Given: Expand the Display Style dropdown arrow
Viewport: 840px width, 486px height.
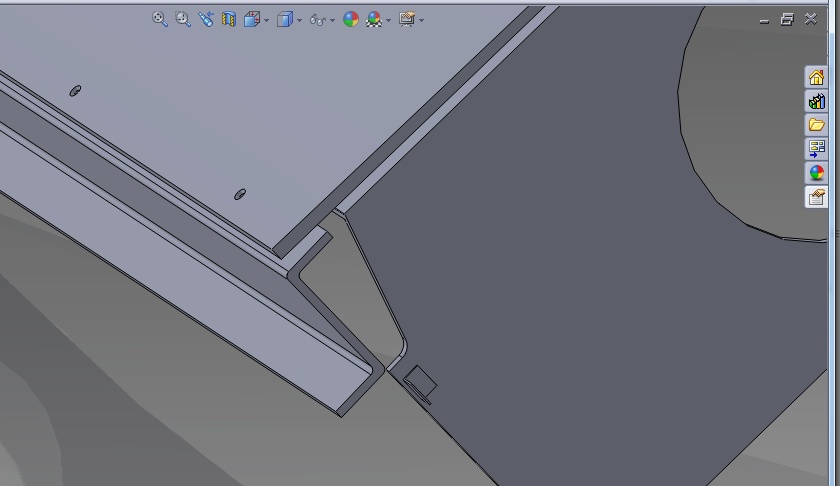Looking at the screenshot, I should click(299, 20).
